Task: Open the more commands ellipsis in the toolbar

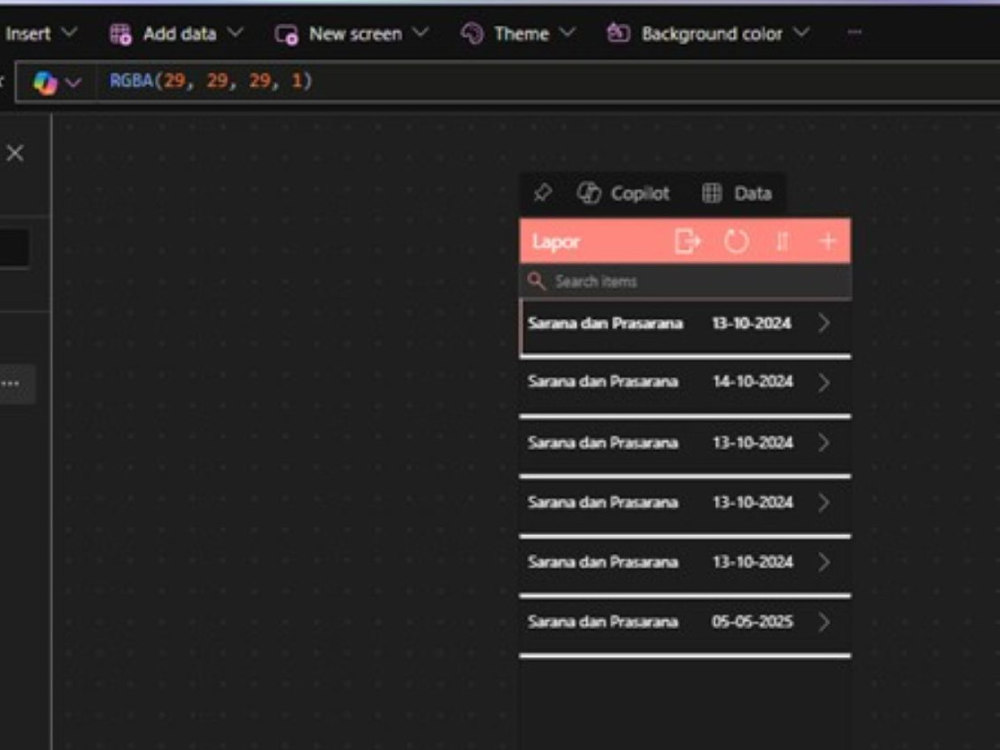Action: (x=855, y=33)
